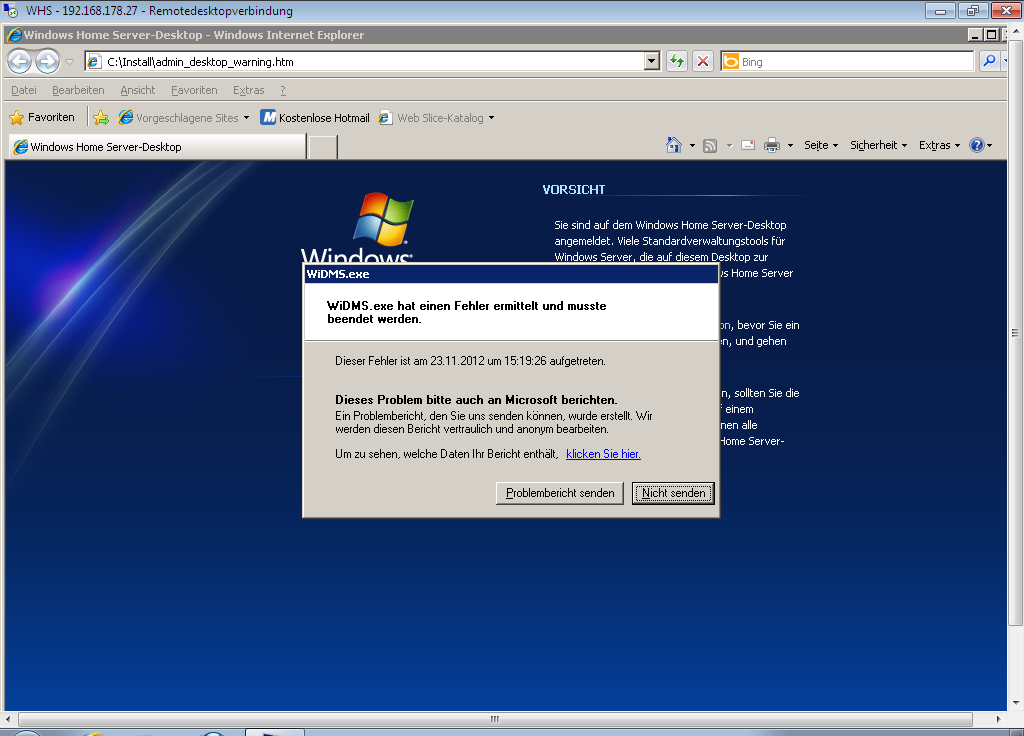Open the Favoriten star center button

click(x=42, y=118)
